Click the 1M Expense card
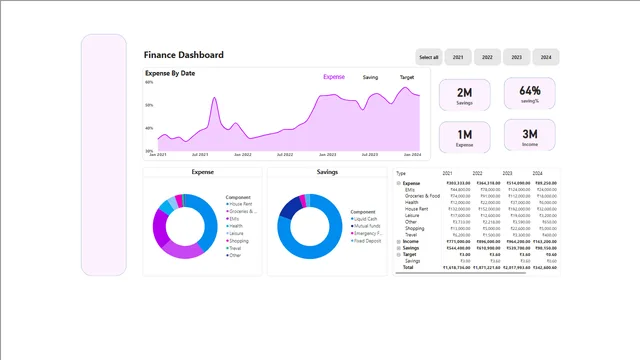 click(x=464, y=137)
